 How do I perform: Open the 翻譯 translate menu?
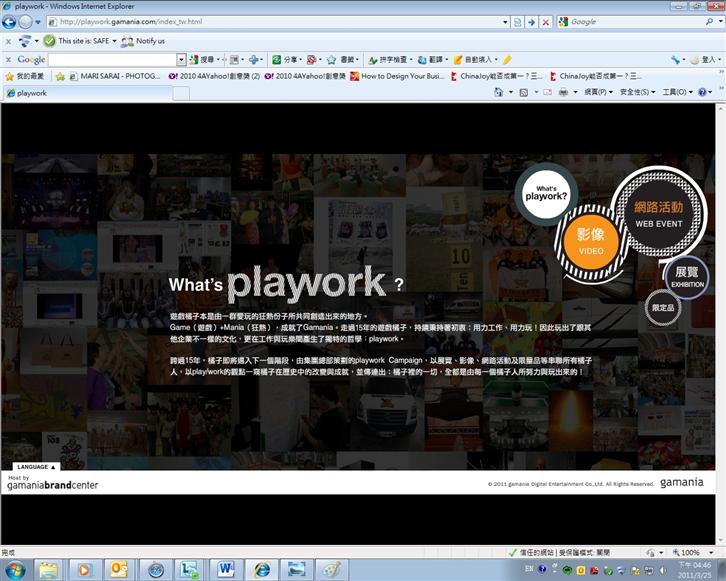point(432,60)
